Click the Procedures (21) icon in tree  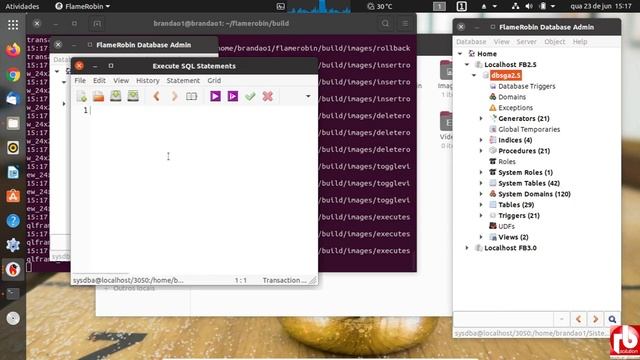(493, 151)
